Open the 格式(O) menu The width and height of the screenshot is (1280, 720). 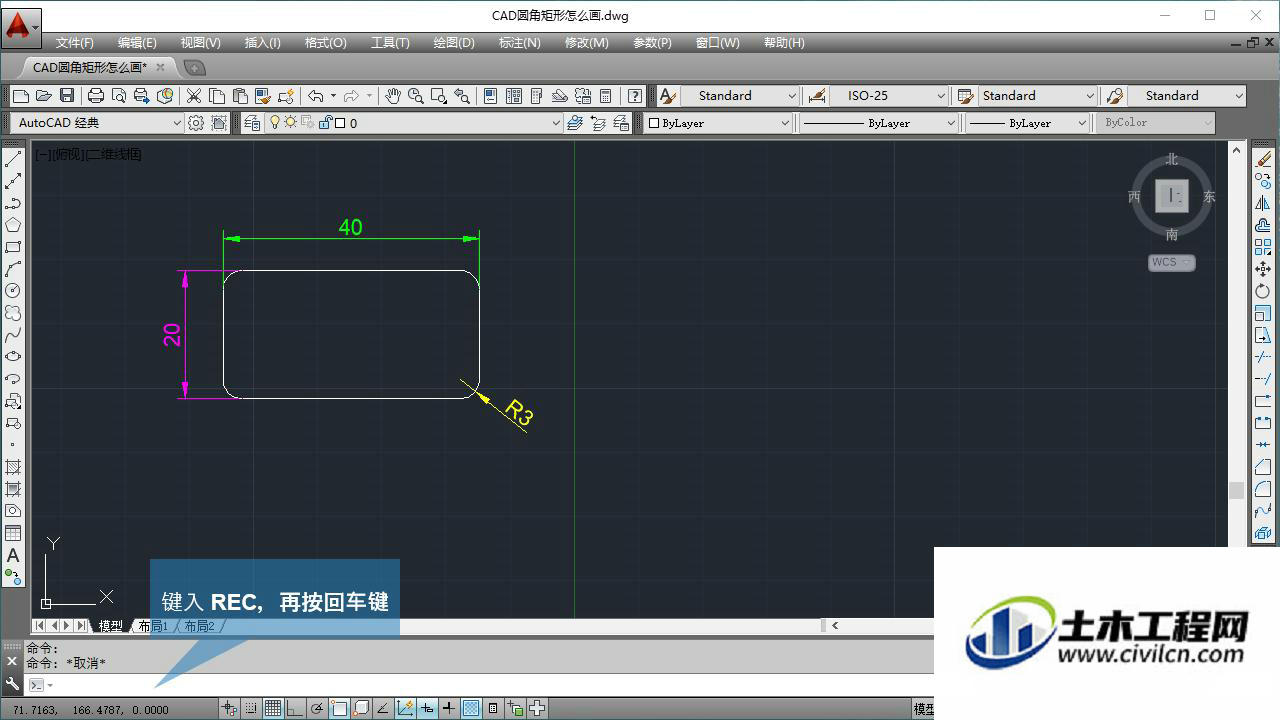tap(326, 43)
